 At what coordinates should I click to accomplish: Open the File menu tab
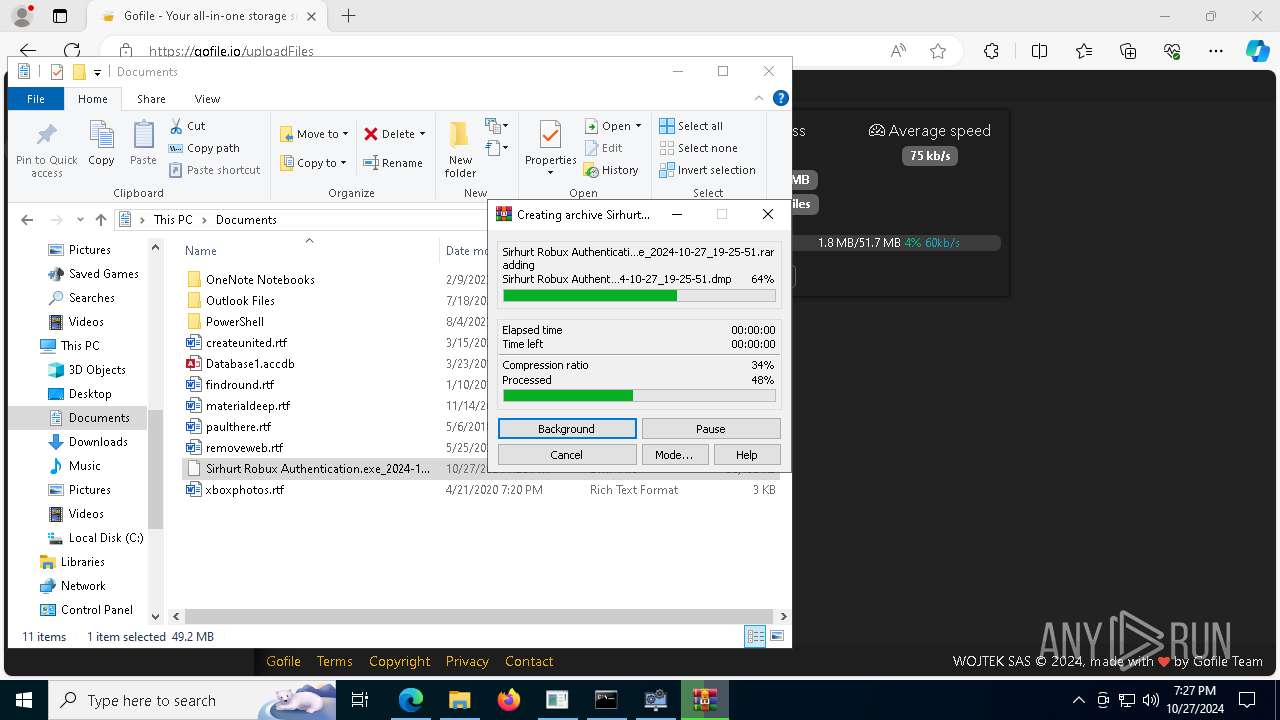[x=35, y=99]
